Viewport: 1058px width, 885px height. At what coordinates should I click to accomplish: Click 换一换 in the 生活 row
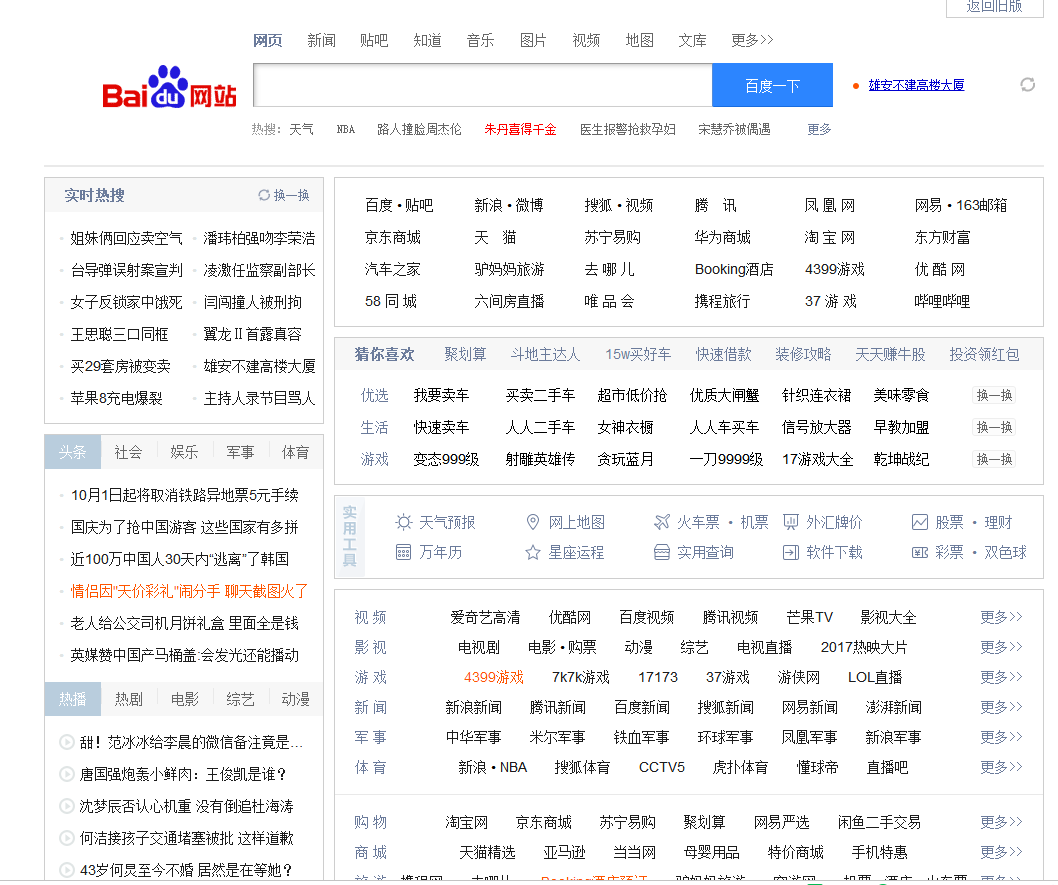(x=995, y=427)
